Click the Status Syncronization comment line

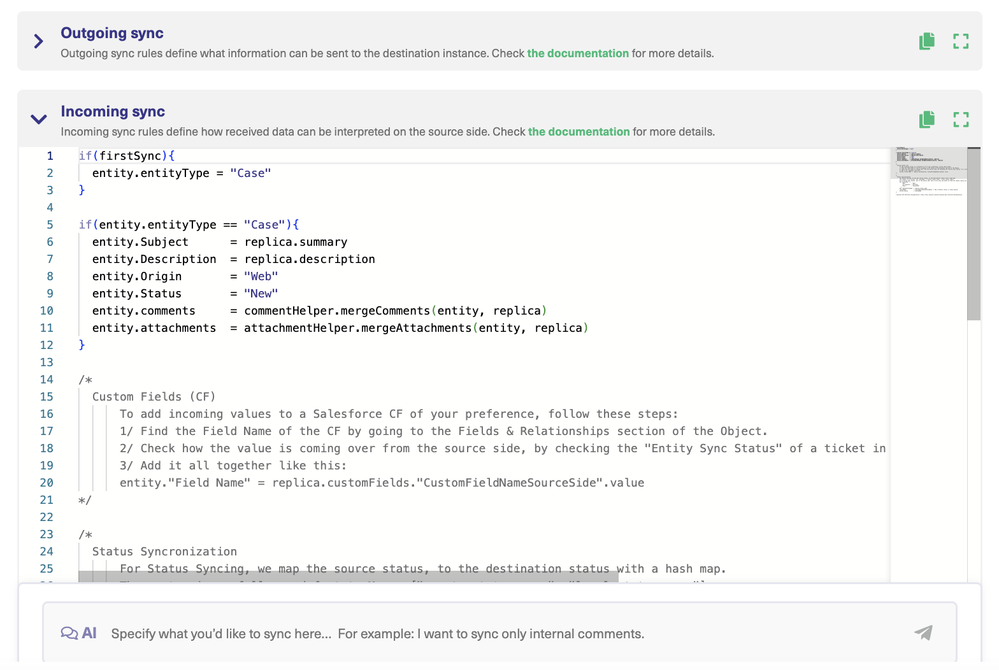[x=164, y=552]
